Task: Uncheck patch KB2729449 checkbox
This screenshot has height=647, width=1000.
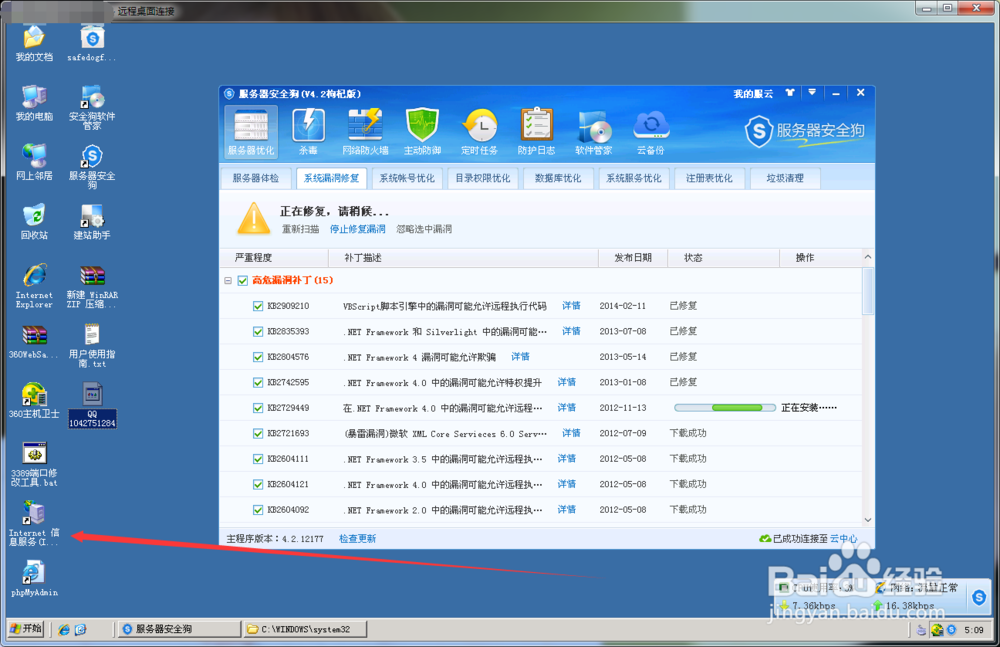Action: 258,408
